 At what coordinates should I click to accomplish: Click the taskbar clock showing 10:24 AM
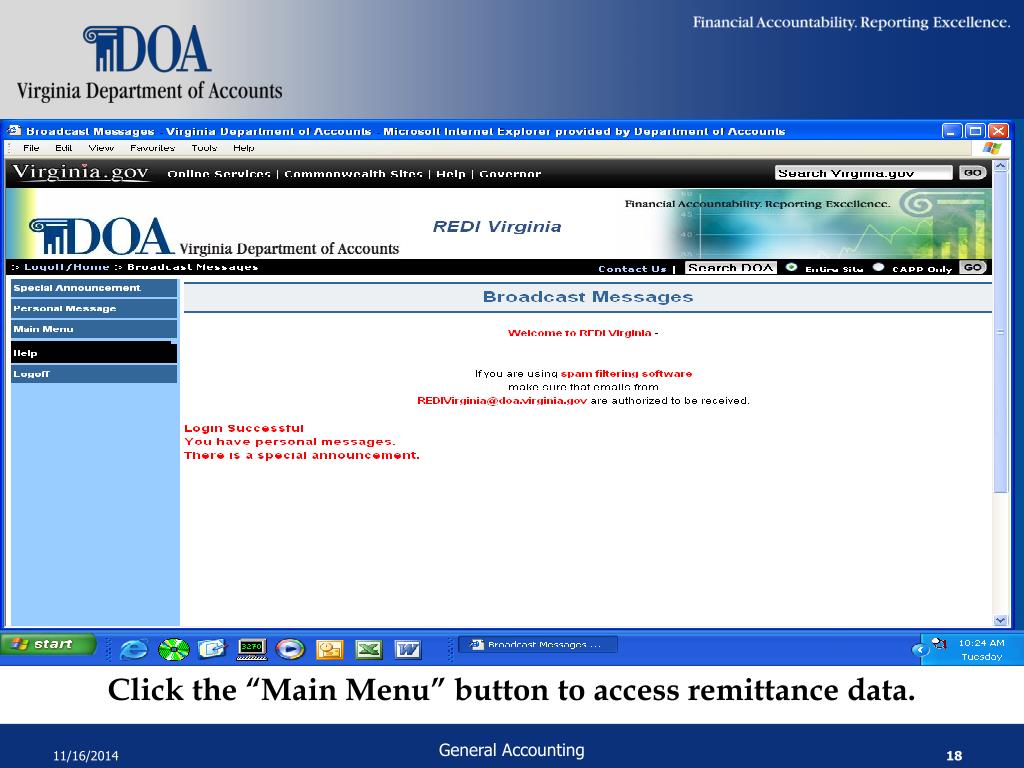point(982,643)
